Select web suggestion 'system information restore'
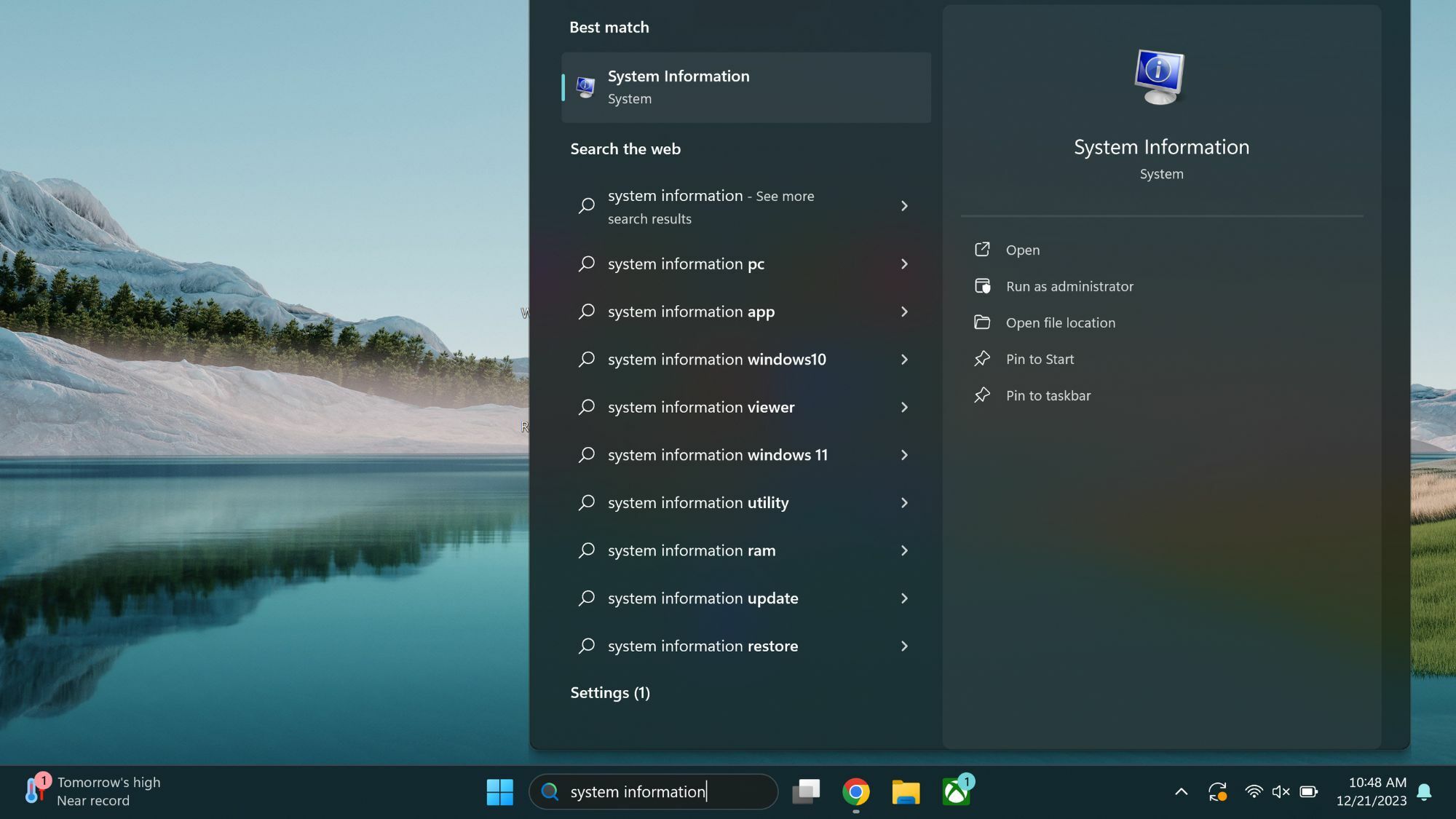Image resolution: width=1456 pixels, height=819 pixels. coord(746,646)
